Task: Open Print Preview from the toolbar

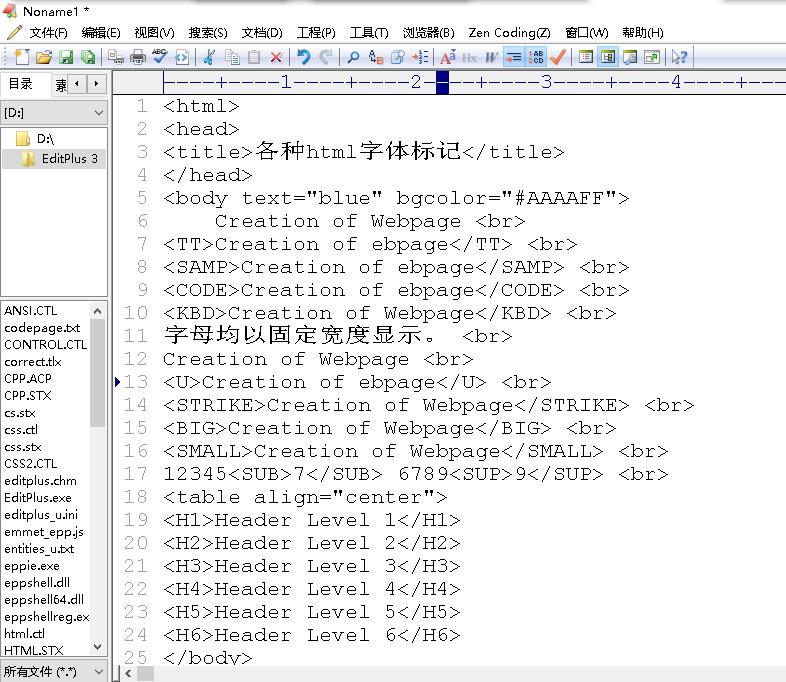Action: tap(116, 57)
